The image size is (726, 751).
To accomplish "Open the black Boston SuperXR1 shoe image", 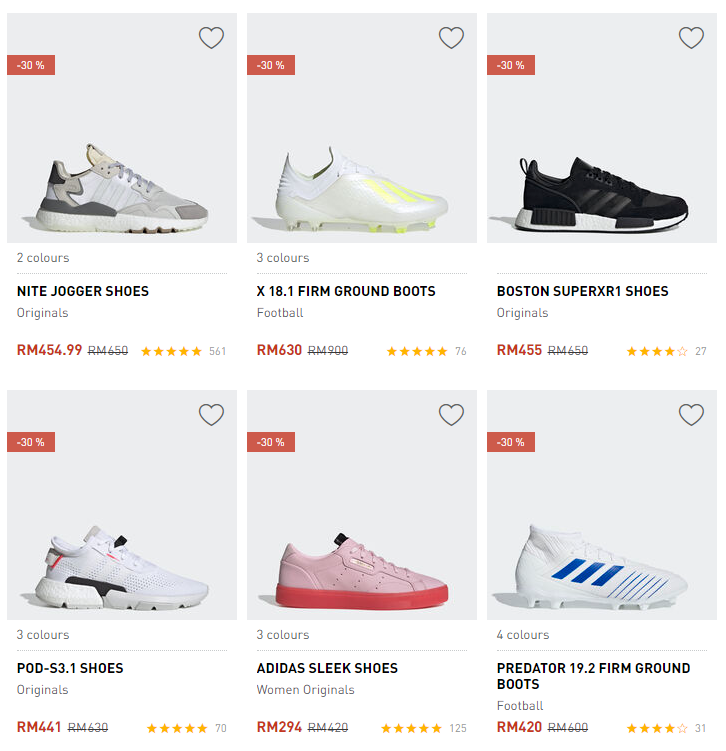I will pos(601,192).
